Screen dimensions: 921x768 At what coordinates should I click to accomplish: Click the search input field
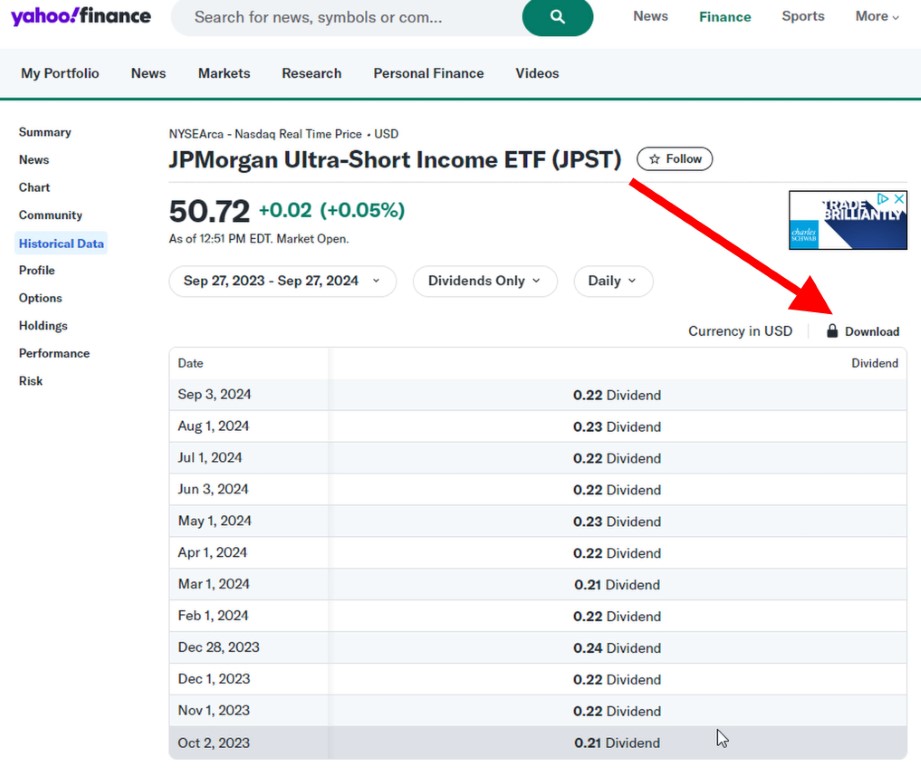[347, 17]
